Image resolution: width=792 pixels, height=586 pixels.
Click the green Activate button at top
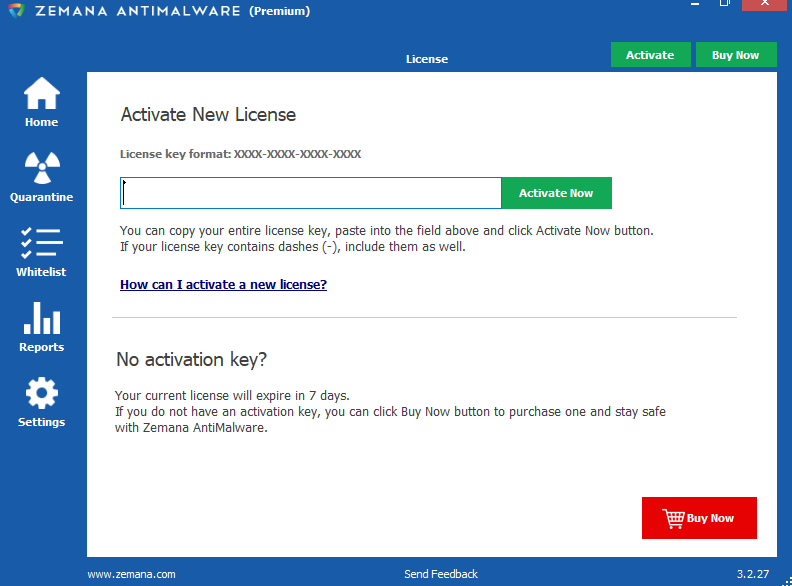(x=650, y=55)
